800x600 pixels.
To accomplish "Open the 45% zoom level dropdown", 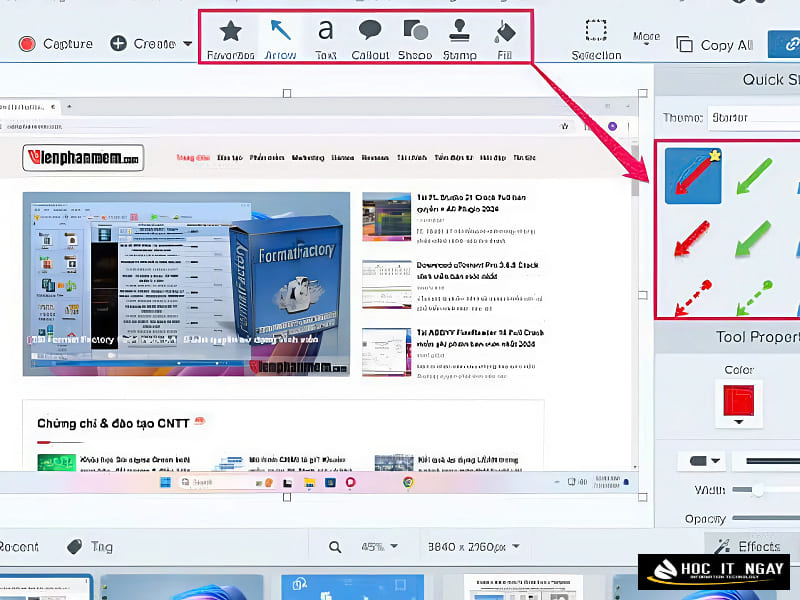I will pyautogui.click(x=379, y=547).
